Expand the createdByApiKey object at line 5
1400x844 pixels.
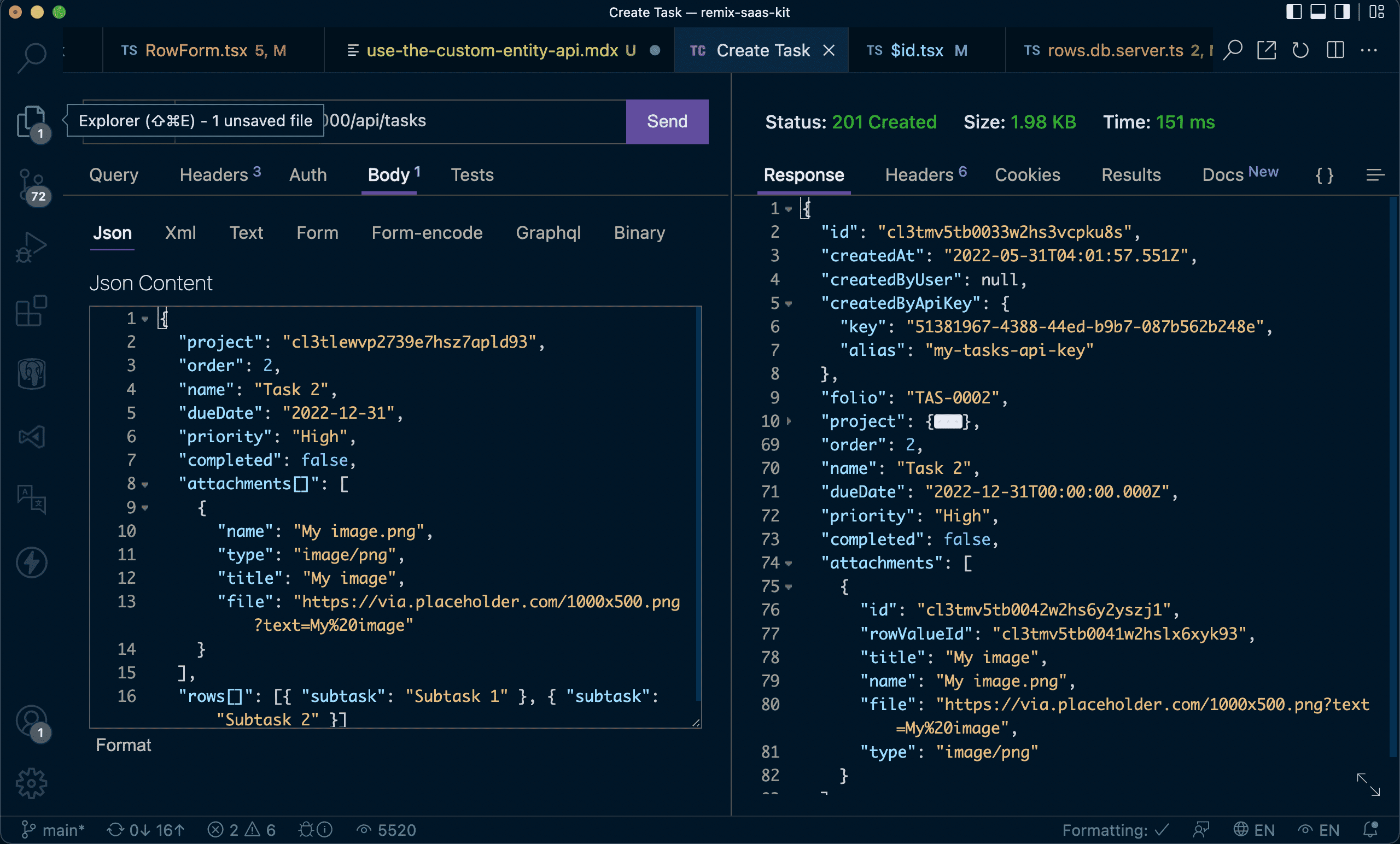[791, 303]
